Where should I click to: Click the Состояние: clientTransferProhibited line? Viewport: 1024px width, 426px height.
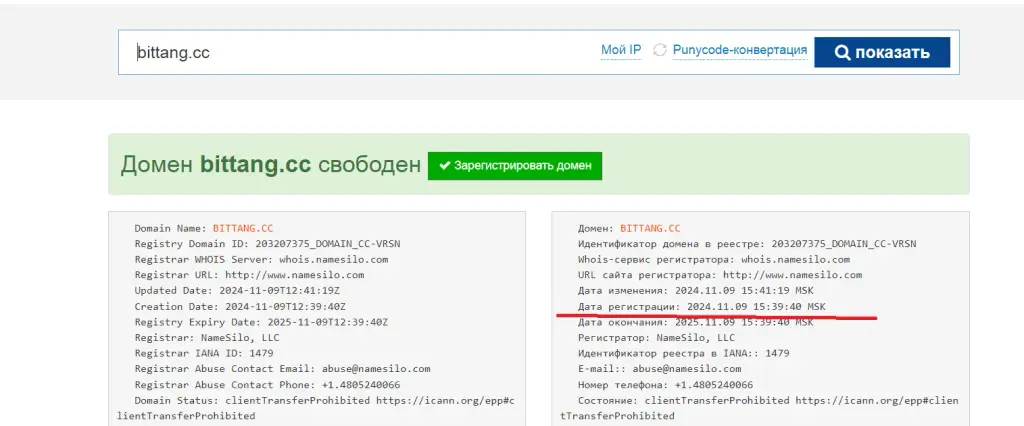point(760,408)
